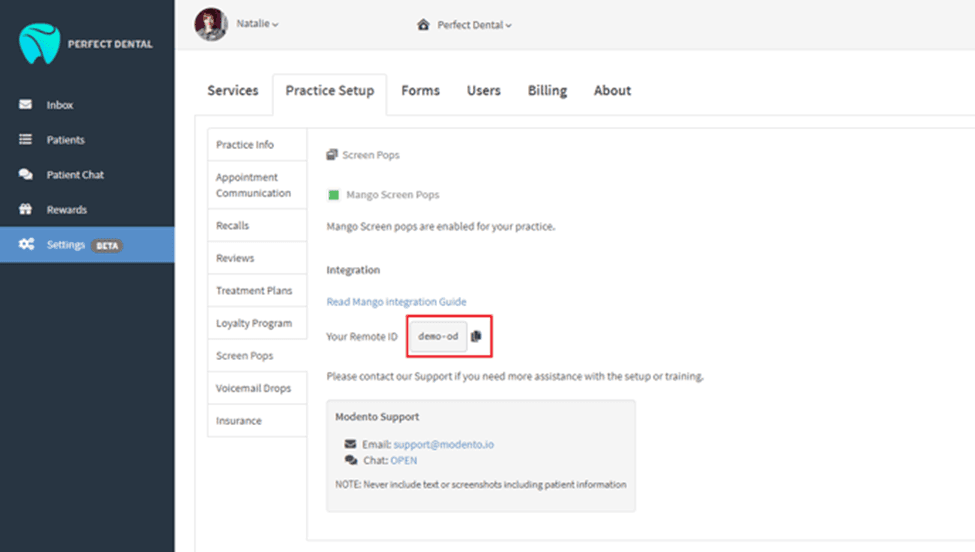Click the Patients list icon
Screen dimensions: 975x552
(25, 139)
